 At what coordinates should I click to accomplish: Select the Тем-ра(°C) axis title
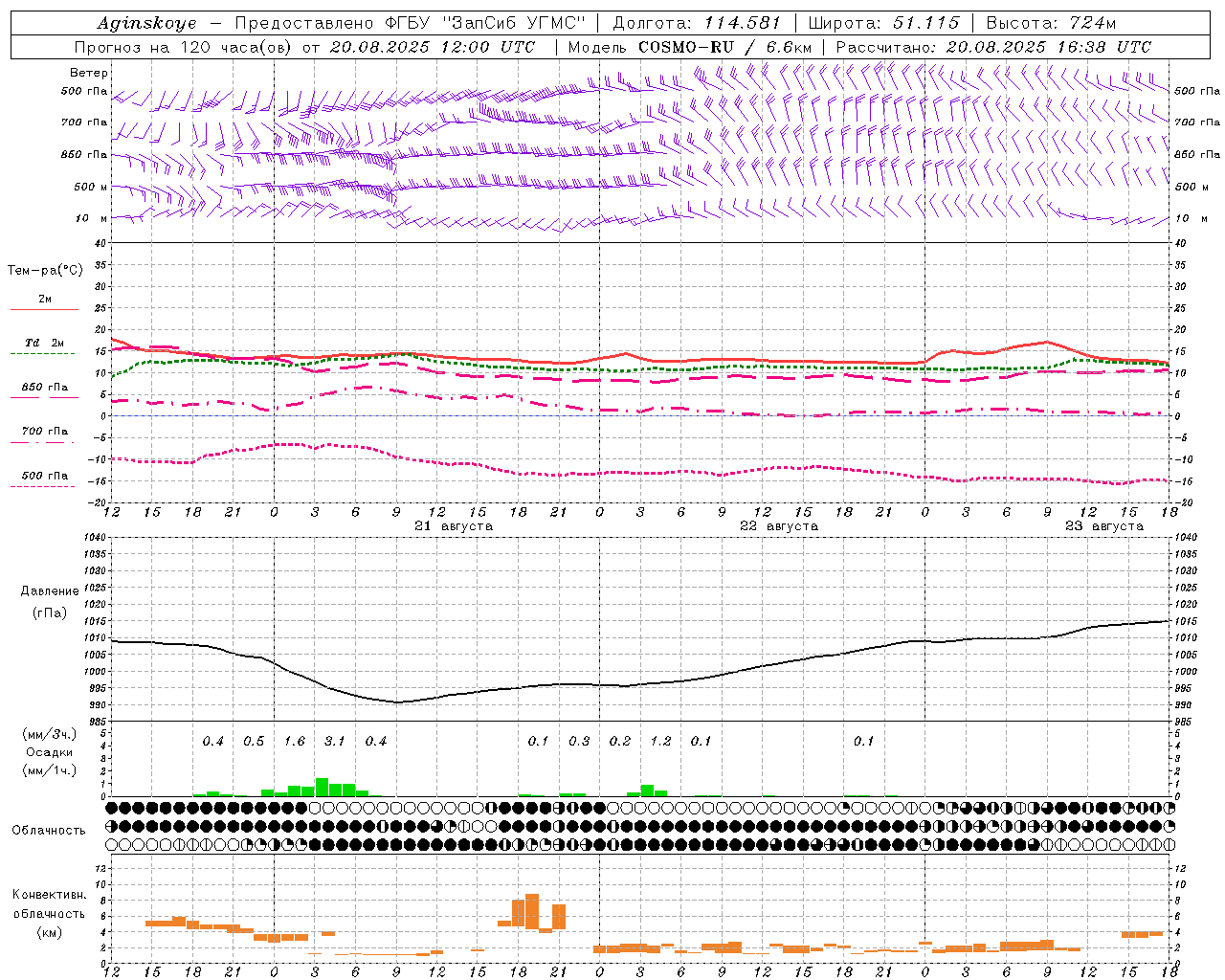[x=45, y=271]
